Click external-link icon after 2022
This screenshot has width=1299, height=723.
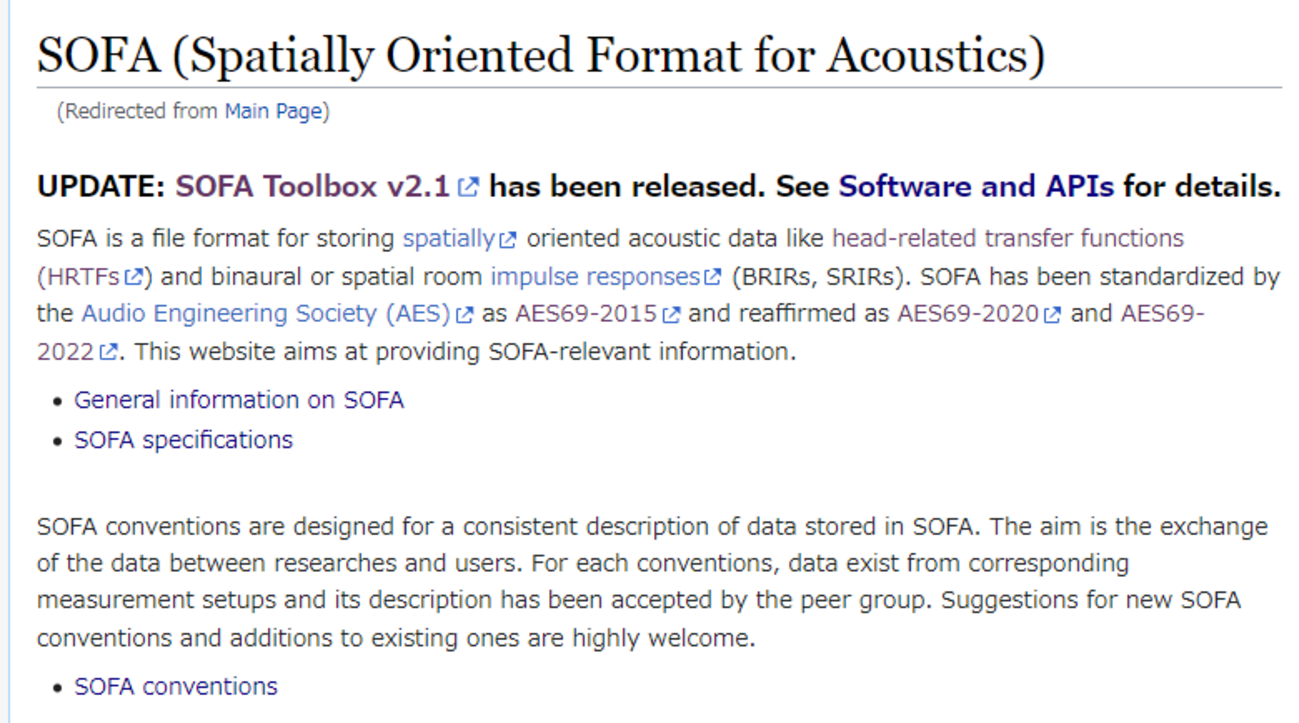click(109, 352)
